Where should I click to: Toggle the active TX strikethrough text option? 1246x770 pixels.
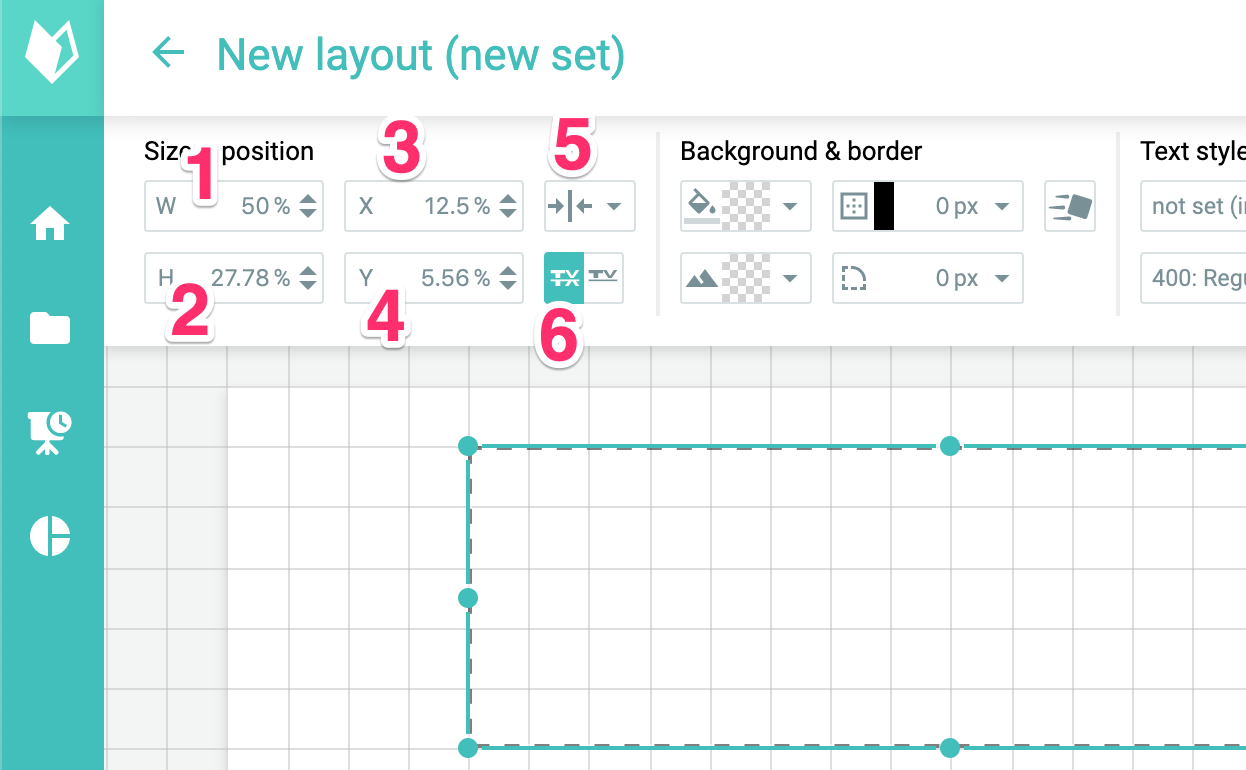point(565,277)
